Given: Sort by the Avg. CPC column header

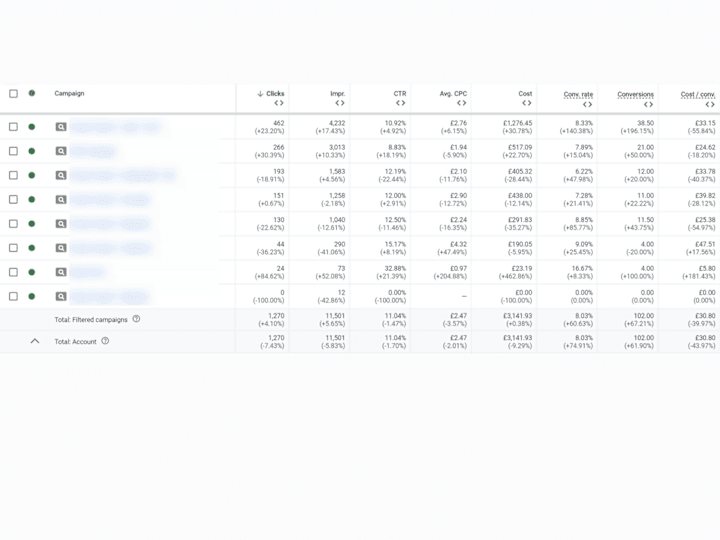Looking at the screenshot, I should tap(453, 94).
